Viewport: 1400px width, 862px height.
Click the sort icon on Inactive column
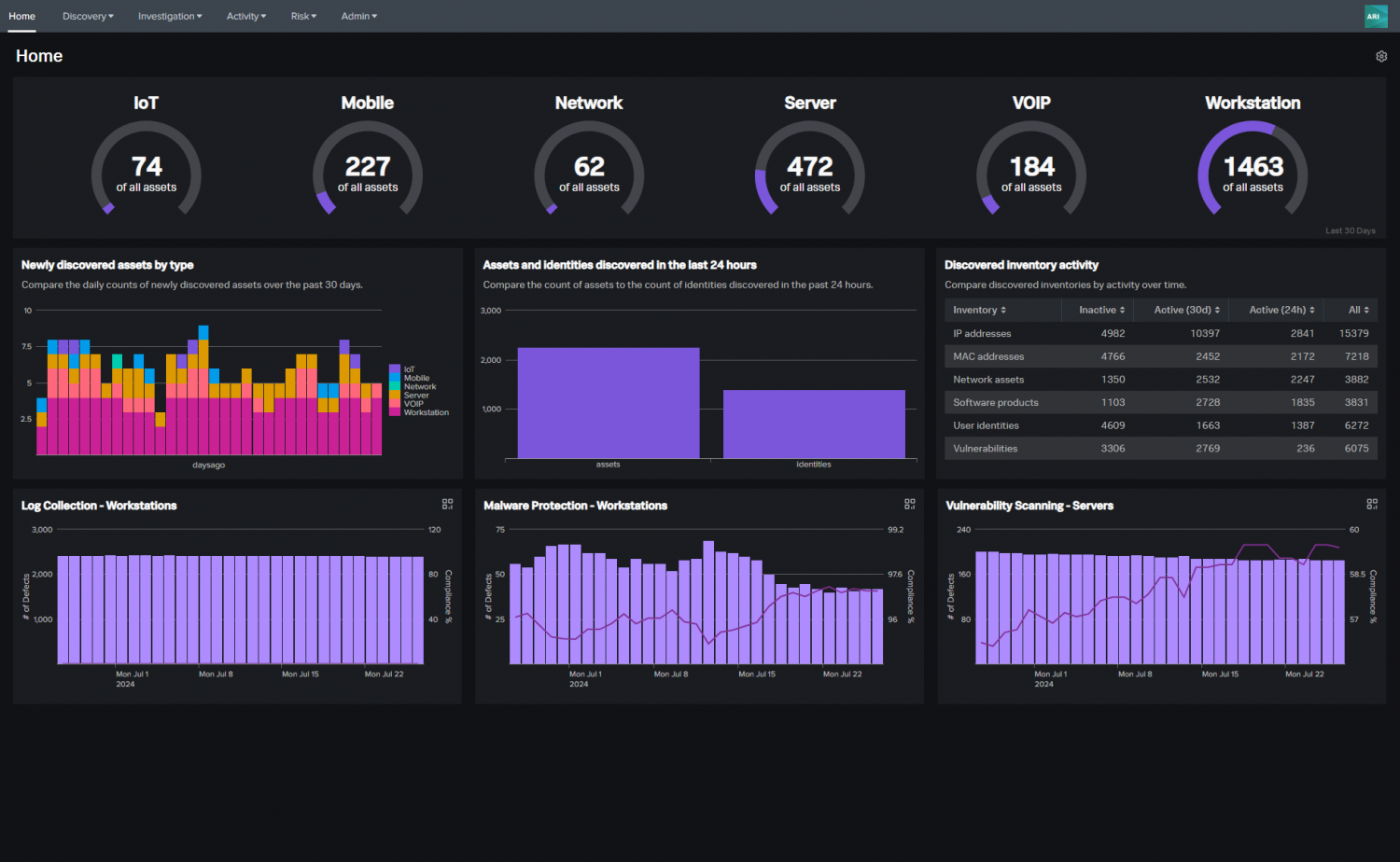coord(1123,309)
